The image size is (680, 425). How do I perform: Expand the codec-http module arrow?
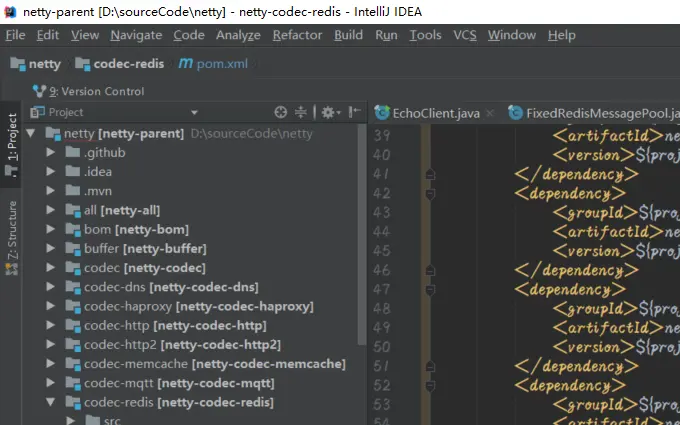pyautogui.click(x=50, y=325)
